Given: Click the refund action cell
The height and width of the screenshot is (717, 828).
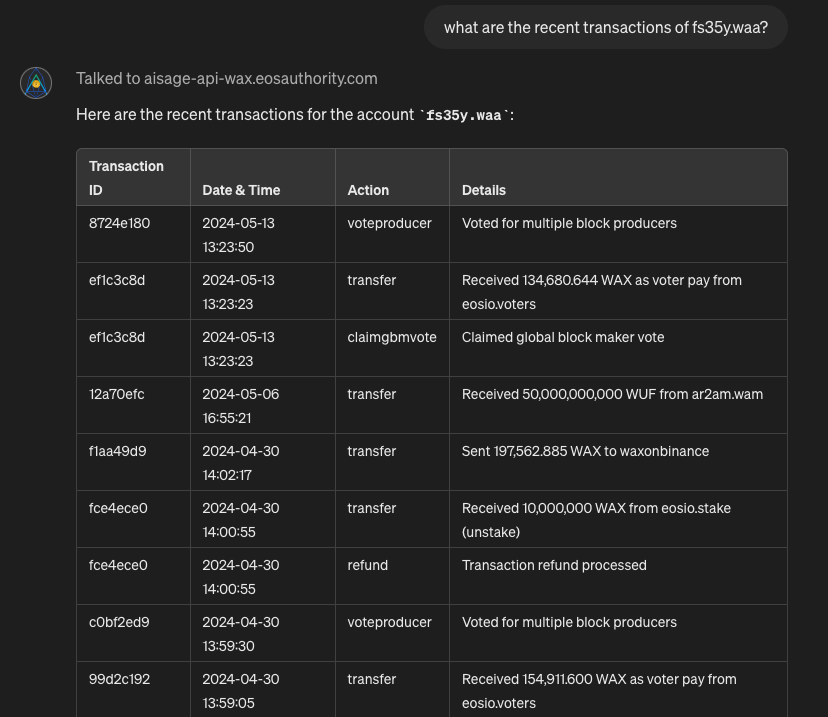Looking at the screenshot, I should point(367,565).
